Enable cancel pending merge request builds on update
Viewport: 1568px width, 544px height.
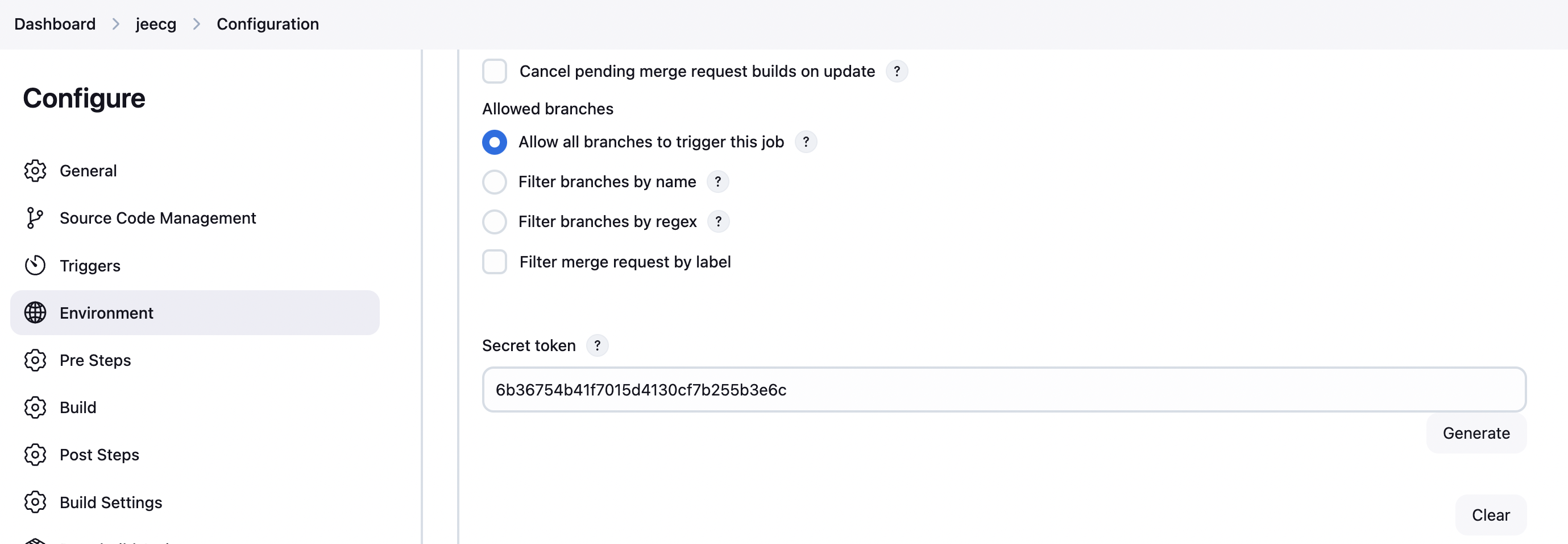coord(495,71)
